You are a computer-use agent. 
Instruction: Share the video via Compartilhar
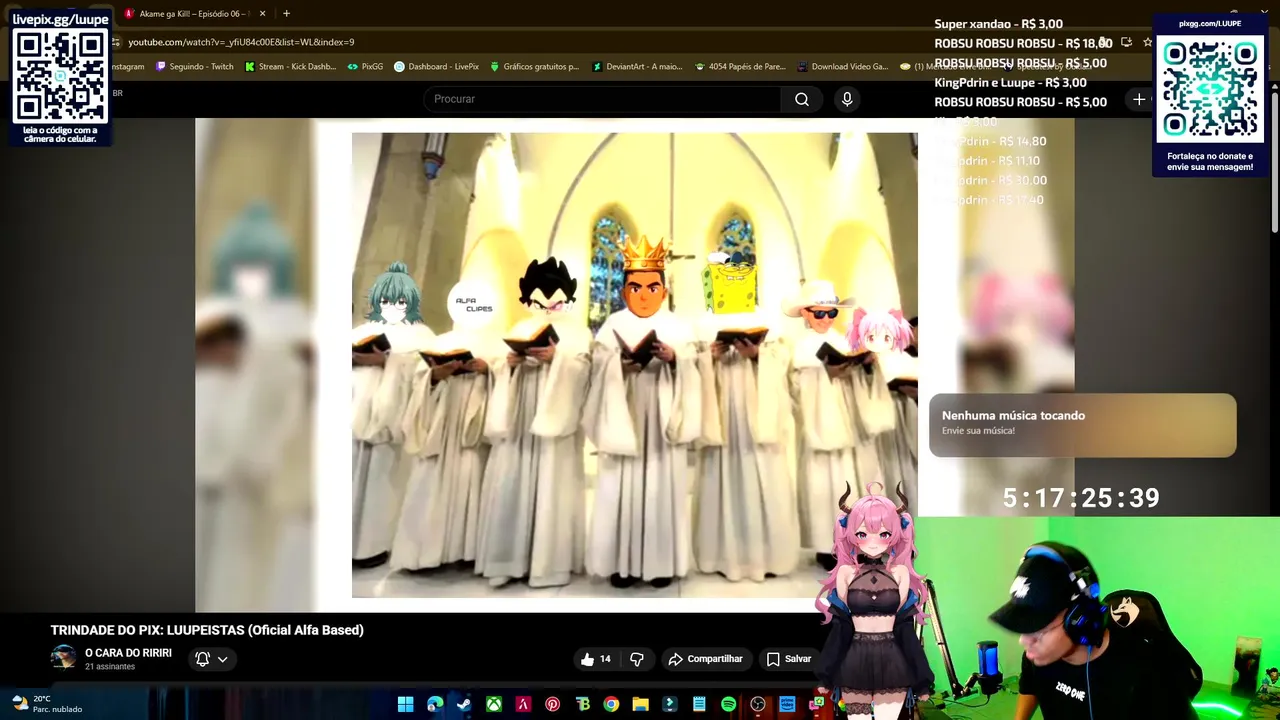pos(706,659)
